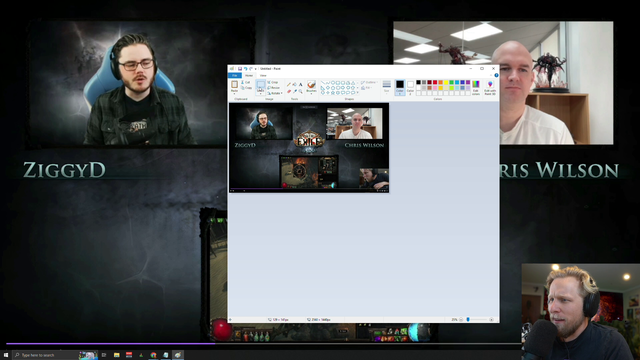Click the Paint app icon on taskbar
The width and height of the screenshot is (640, 360).
pos(178,355)
